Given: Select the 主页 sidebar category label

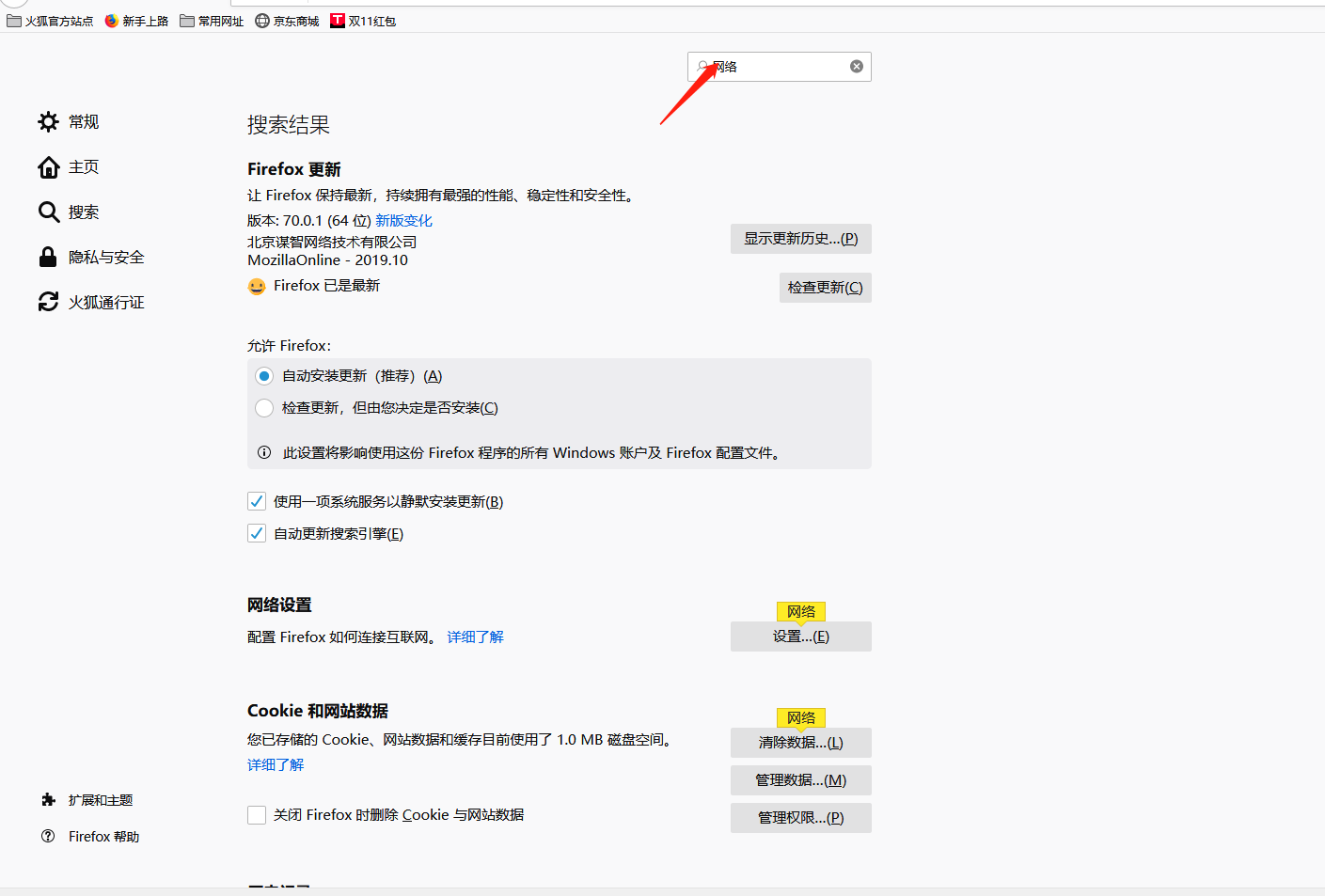Looking at the screenshot, I should (x=84, y=167).
